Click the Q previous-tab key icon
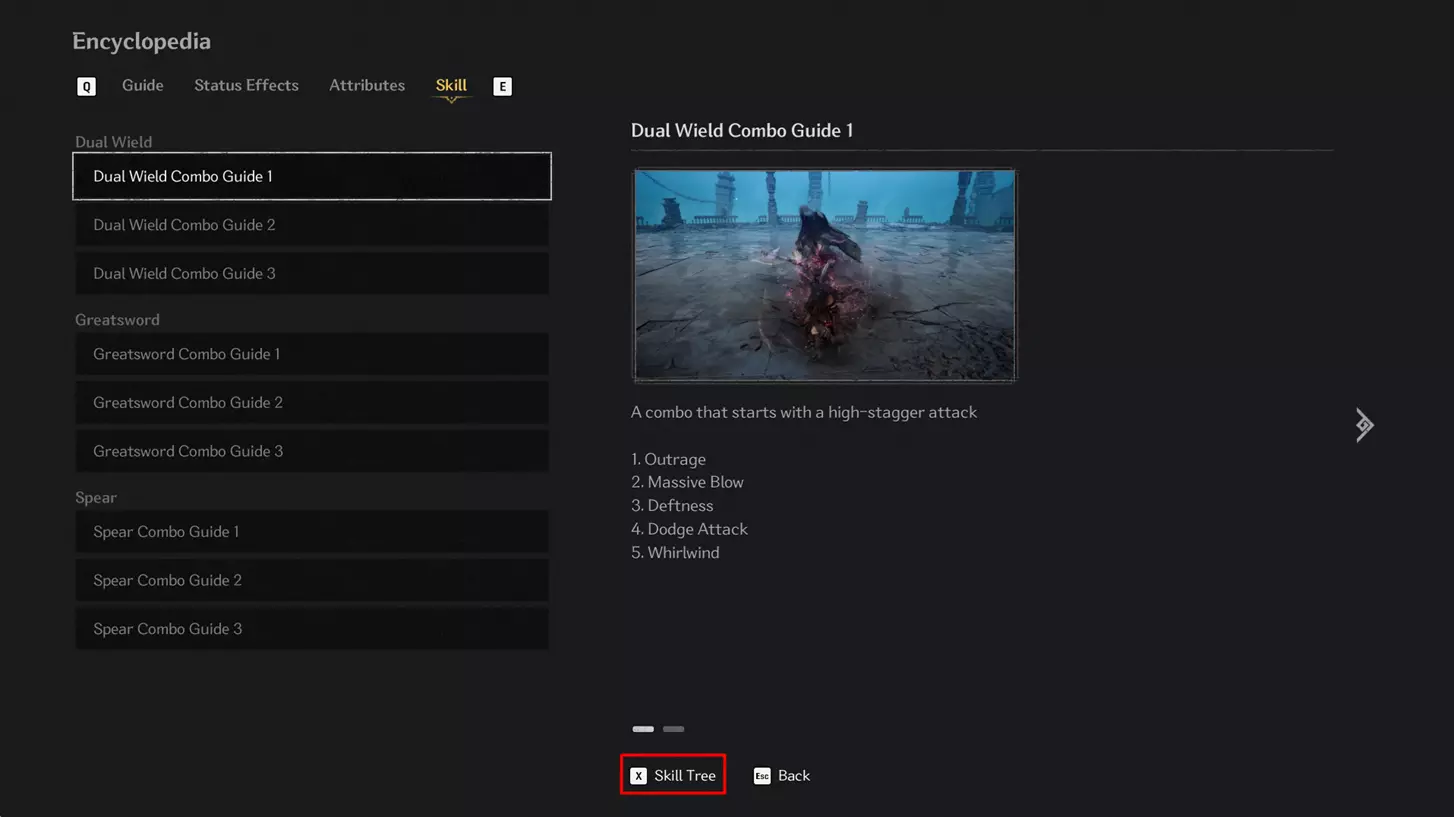1454x817 pixels. click(x=87, y=87)
